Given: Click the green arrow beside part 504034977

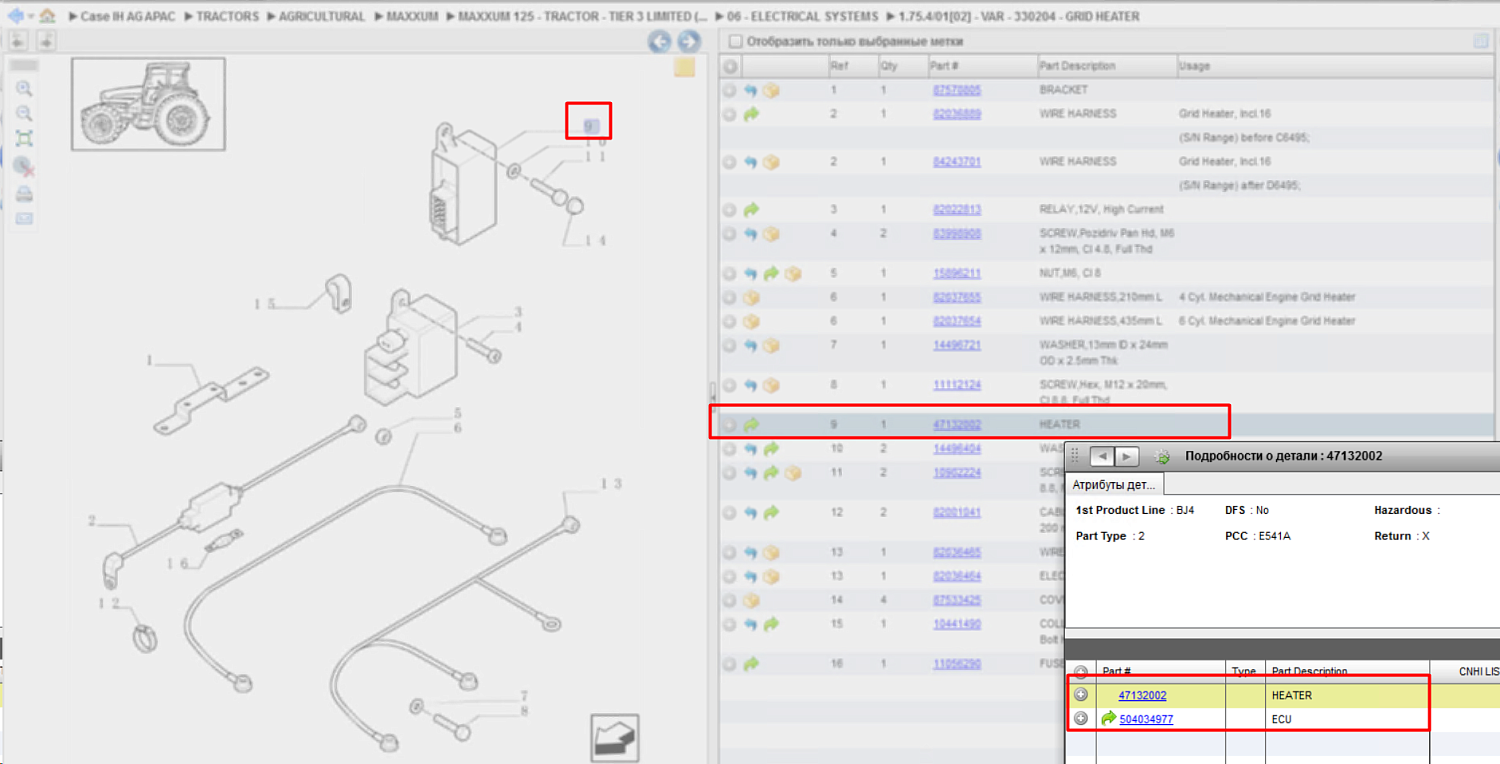Looking at the screenshot, I should 1109,719.
